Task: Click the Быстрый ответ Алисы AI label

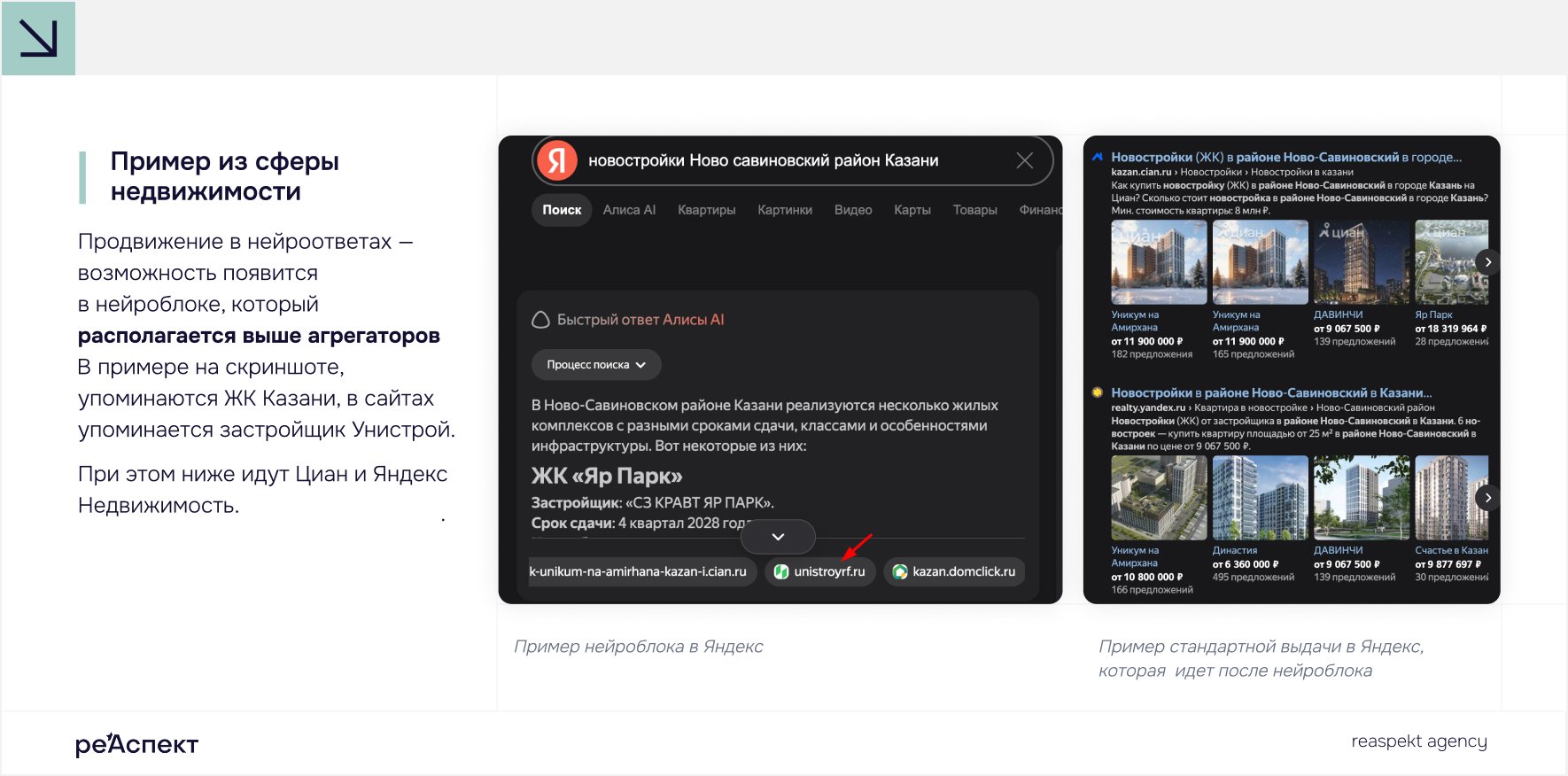Action: coord(640,320)
